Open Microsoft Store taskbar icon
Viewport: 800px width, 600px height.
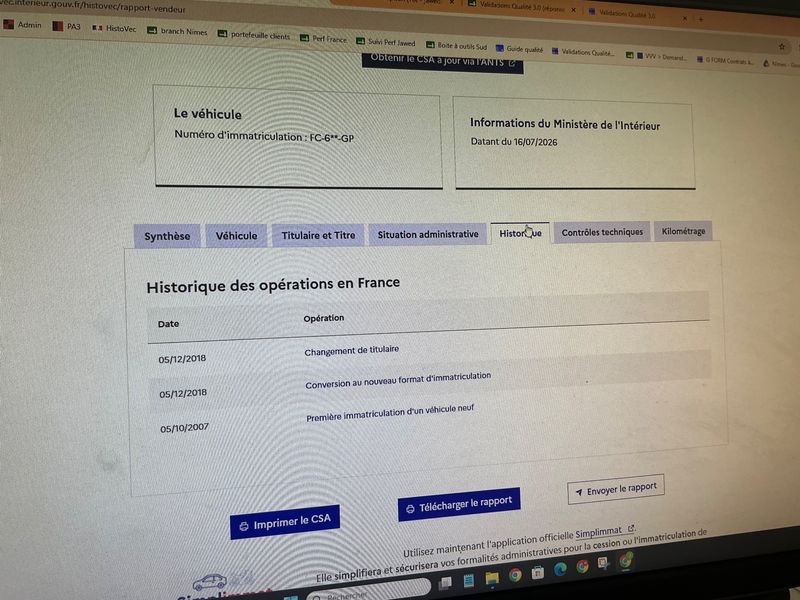538,573
